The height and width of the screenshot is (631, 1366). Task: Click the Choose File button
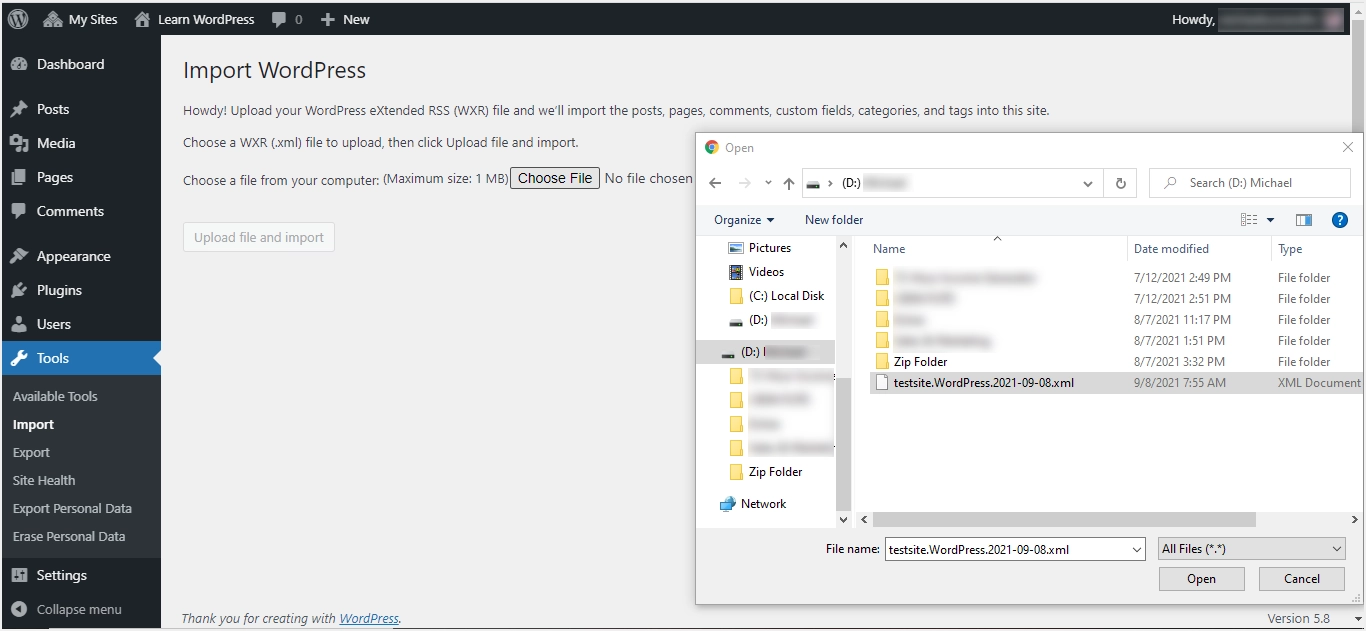(x=555, y=178)
